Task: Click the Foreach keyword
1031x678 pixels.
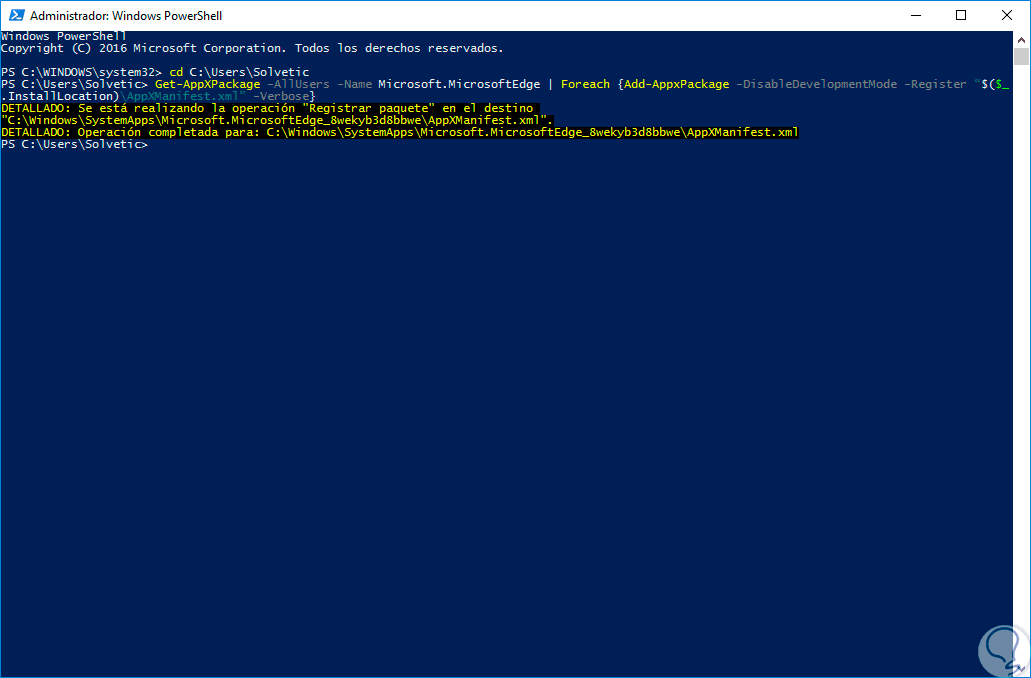Action: point(585,84)
